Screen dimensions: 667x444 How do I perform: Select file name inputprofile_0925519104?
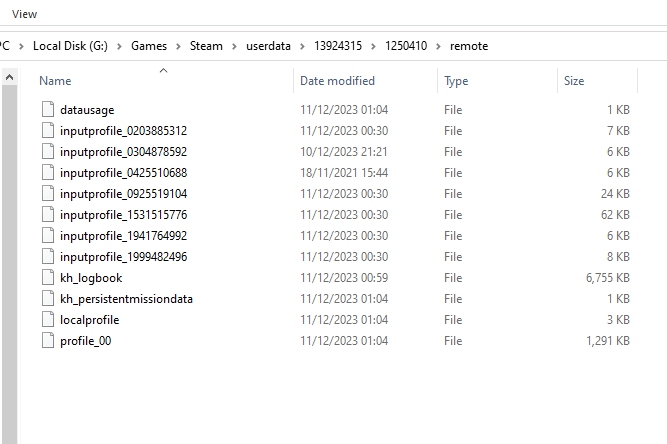(123, 194)
